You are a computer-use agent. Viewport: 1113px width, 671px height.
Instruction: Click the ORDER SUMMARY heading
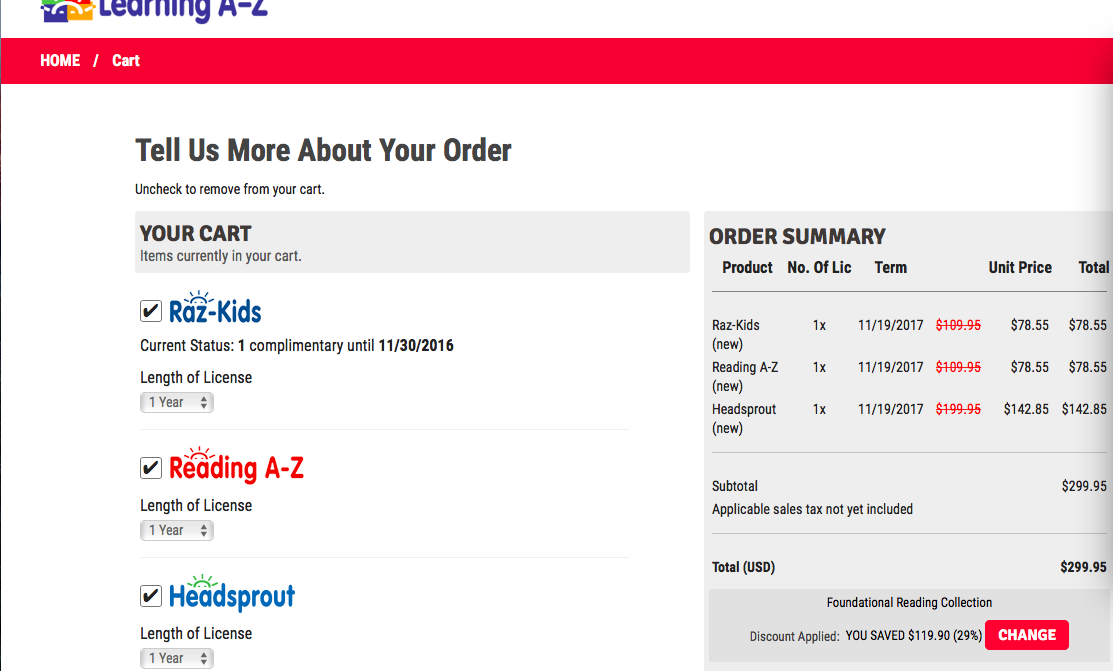pos(797,236)
